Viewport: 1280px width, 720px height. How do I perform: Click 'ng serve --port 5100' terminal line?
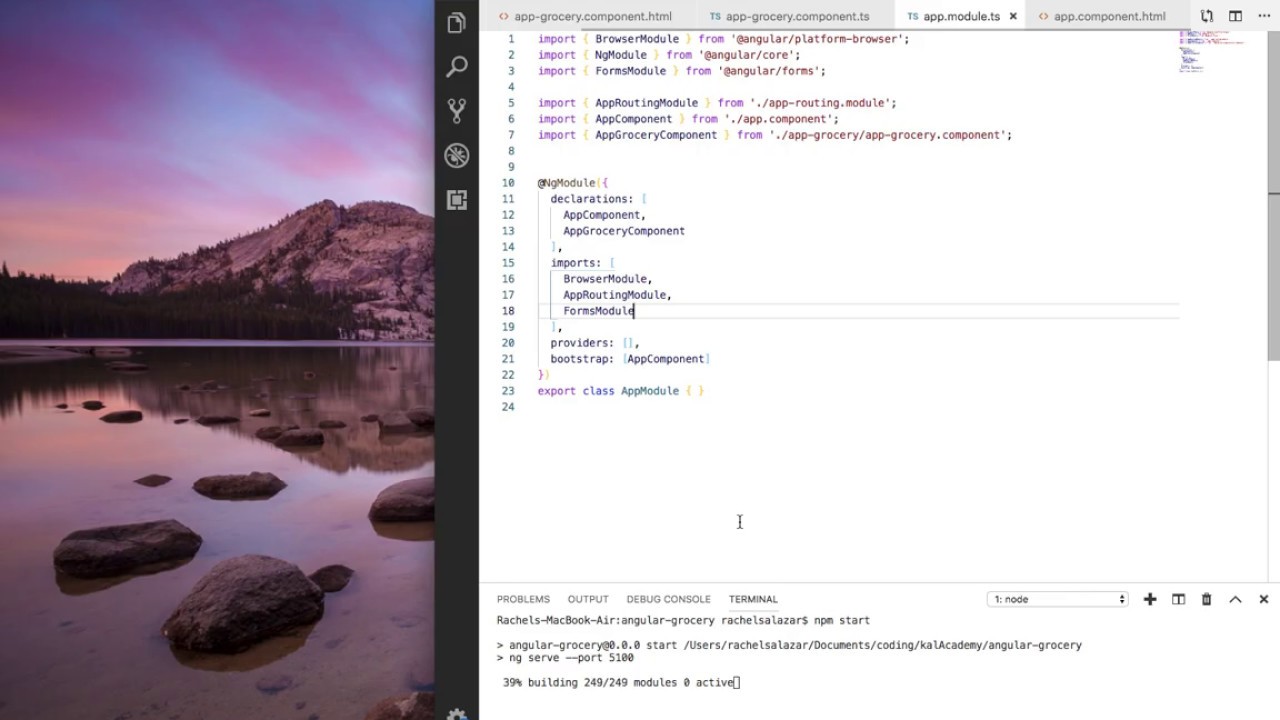tap(571, 657)
